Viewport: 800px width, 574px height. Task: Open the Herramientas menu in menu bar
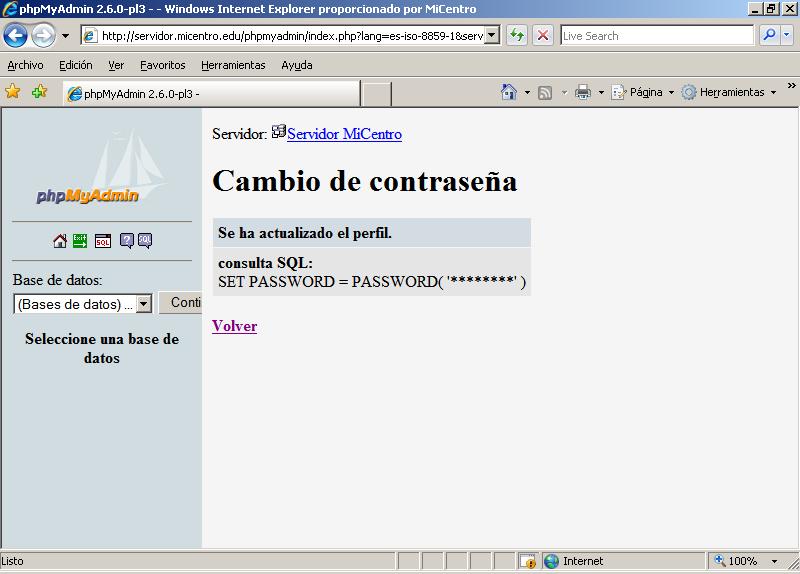[x=233, y=65]
